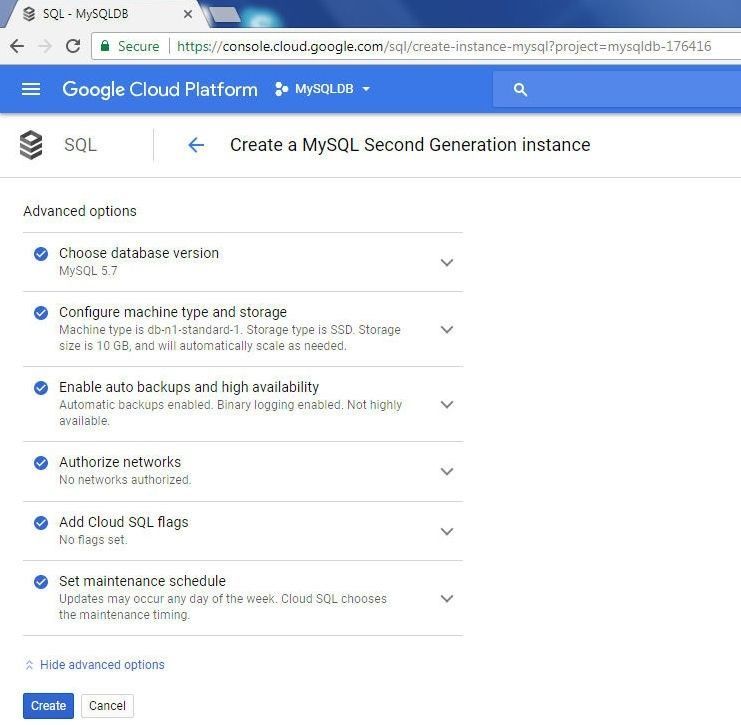741x725 pixels.
Task: Click the SQL stacked layers product icon
Action: point(31,145)
